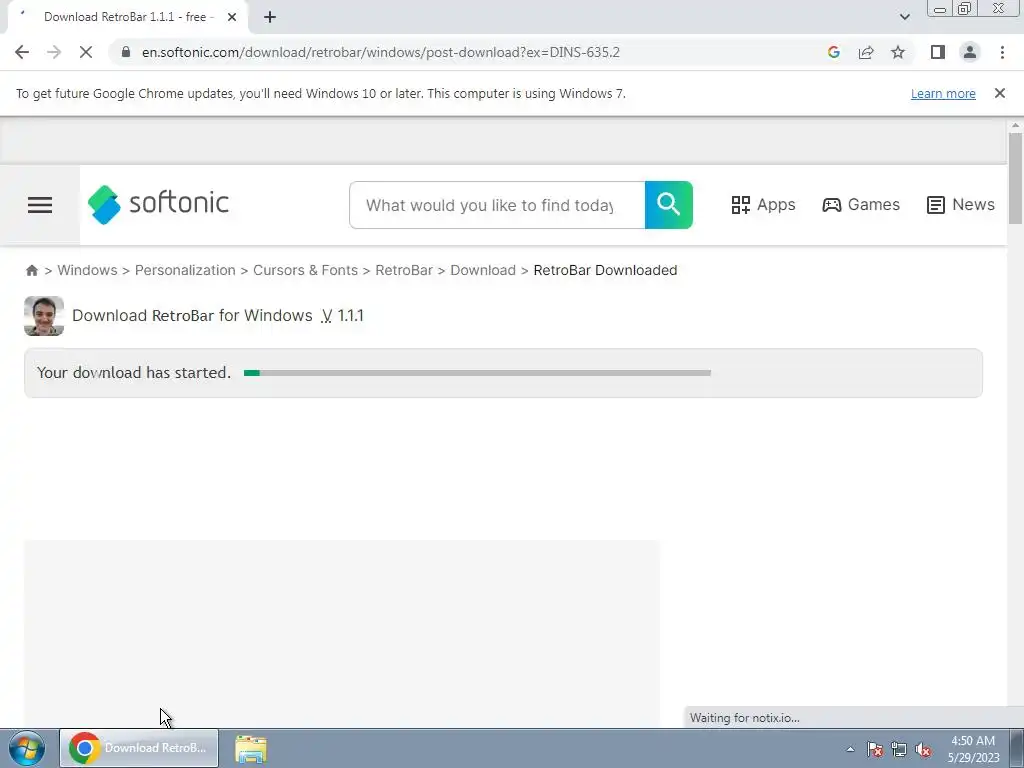This screenshot has width=1024, height=768.
Task: Open File Explorer from the taskbar
Action: tap(251, 748)
